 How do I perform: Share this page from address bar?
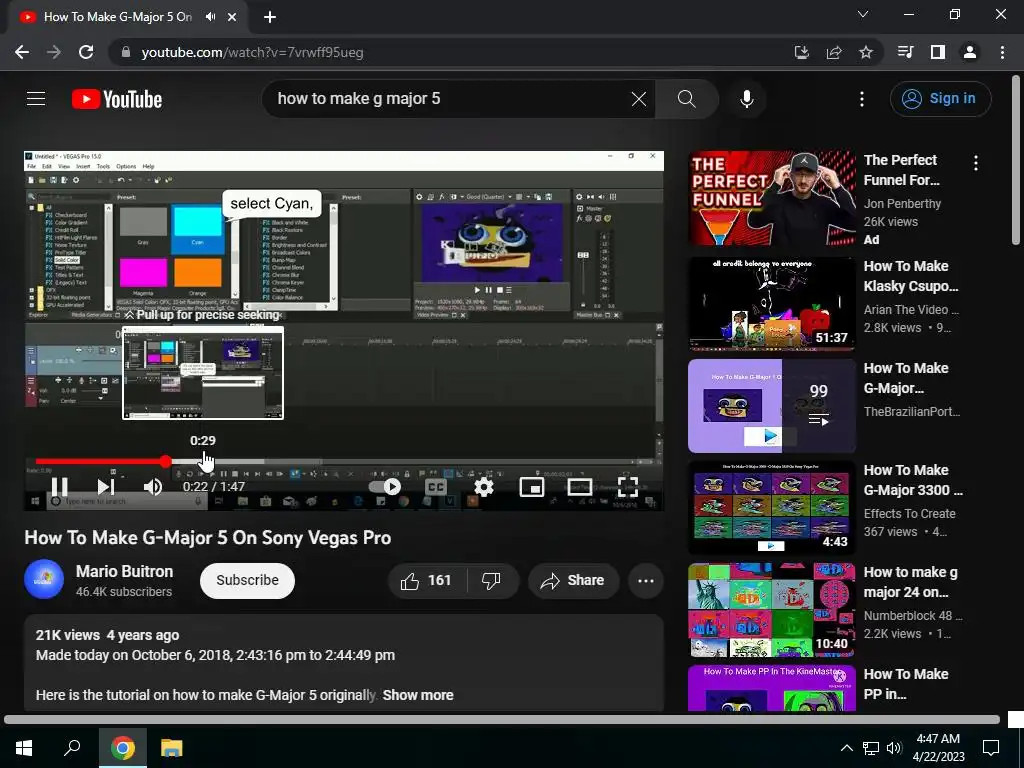834,52
